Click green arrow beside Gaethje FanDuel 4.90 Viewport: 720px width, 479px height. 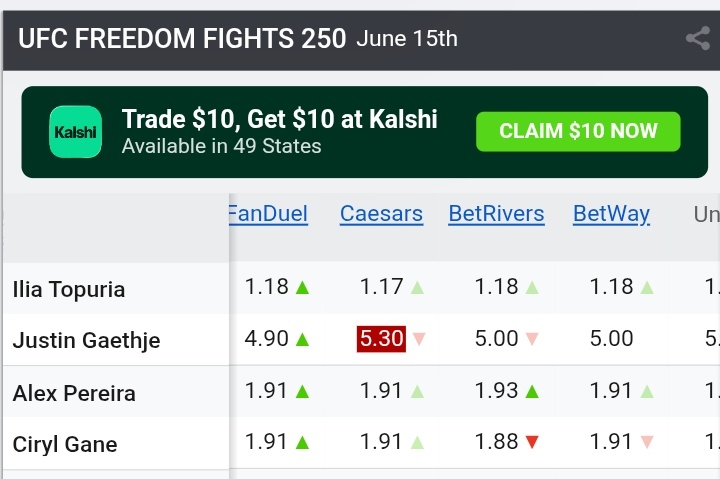(303, 340)
